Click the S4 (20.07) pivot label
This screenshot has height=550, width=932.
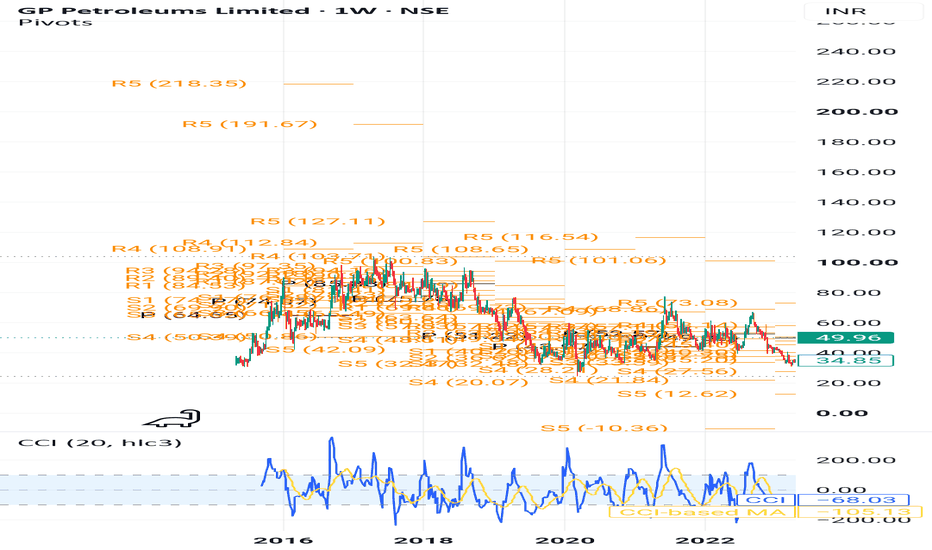click(468, 382)
